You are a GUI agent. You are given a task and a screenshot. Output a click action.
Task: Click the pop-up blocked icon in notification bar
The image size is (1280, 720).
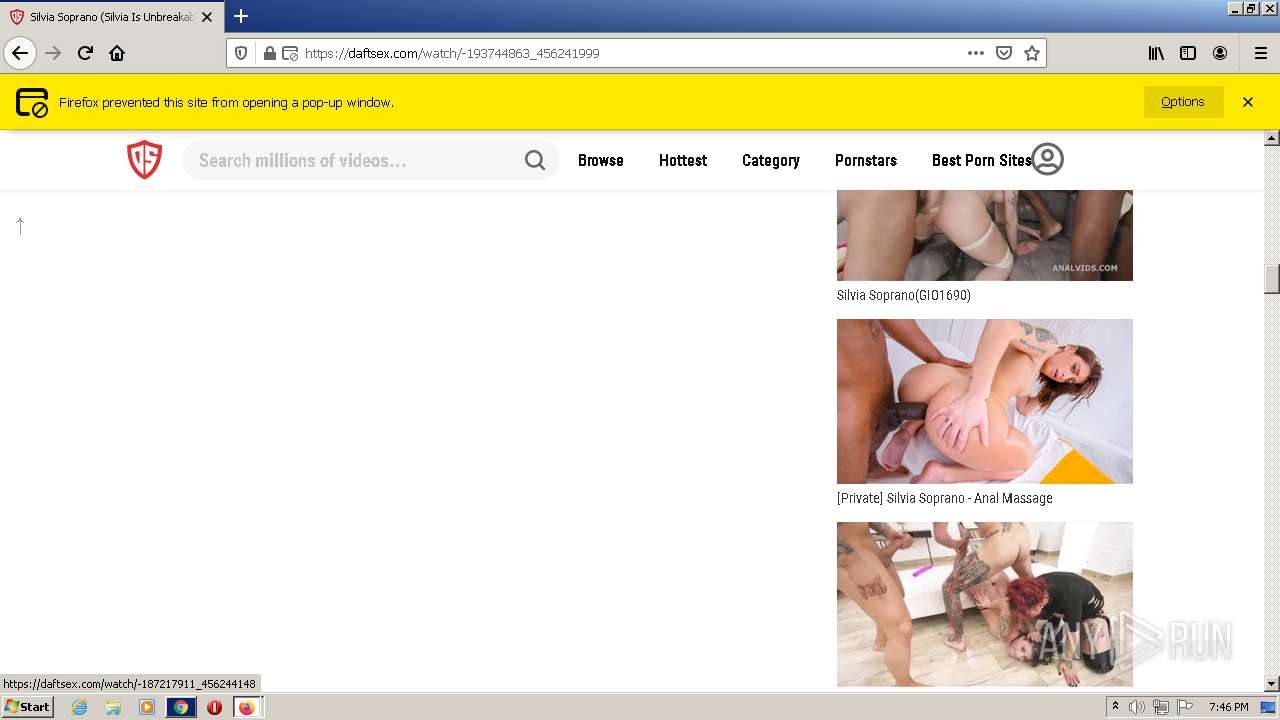32,102
